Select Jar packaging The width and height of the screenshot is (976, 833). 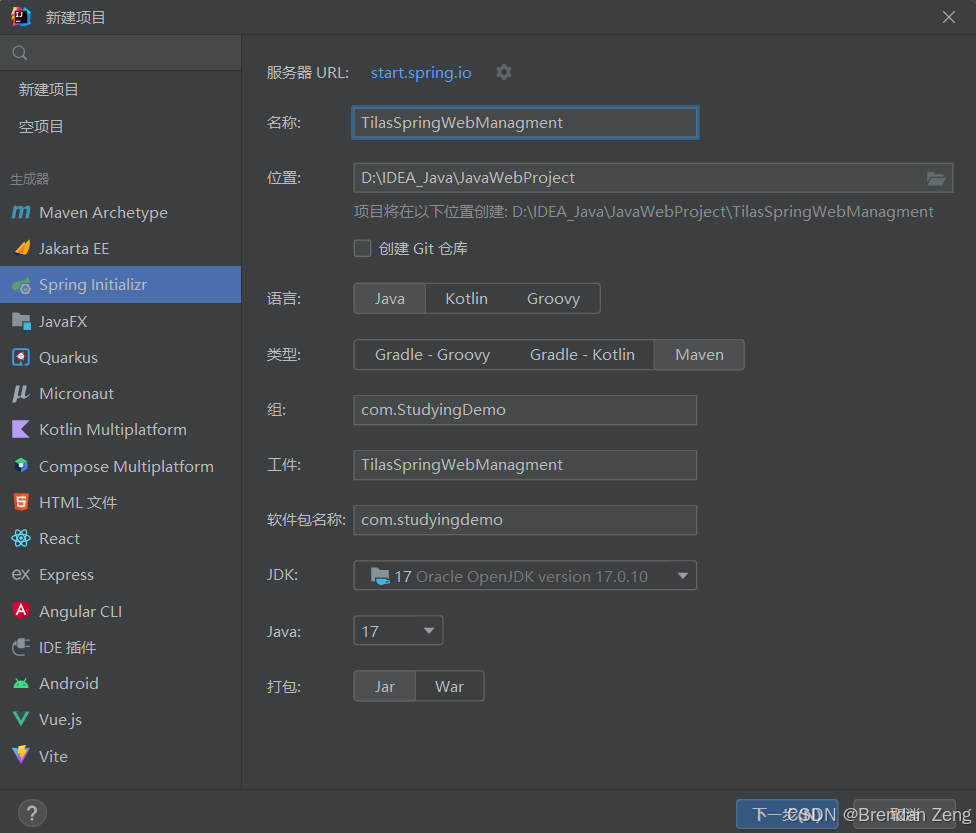[385, 686]
